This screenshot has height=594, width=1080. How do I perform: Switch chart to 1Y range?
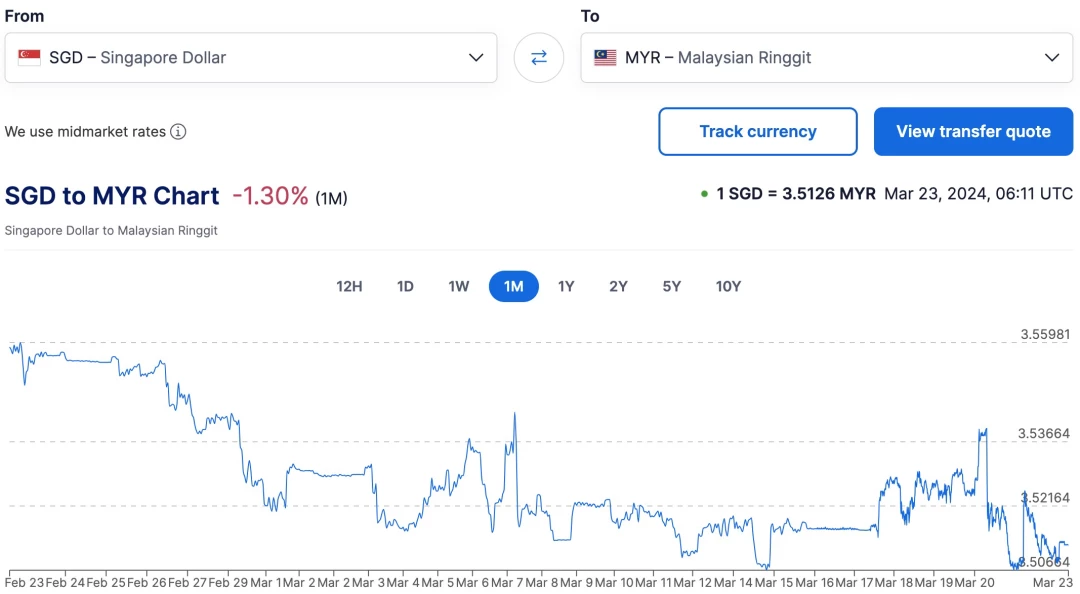(x=566, y=286)
